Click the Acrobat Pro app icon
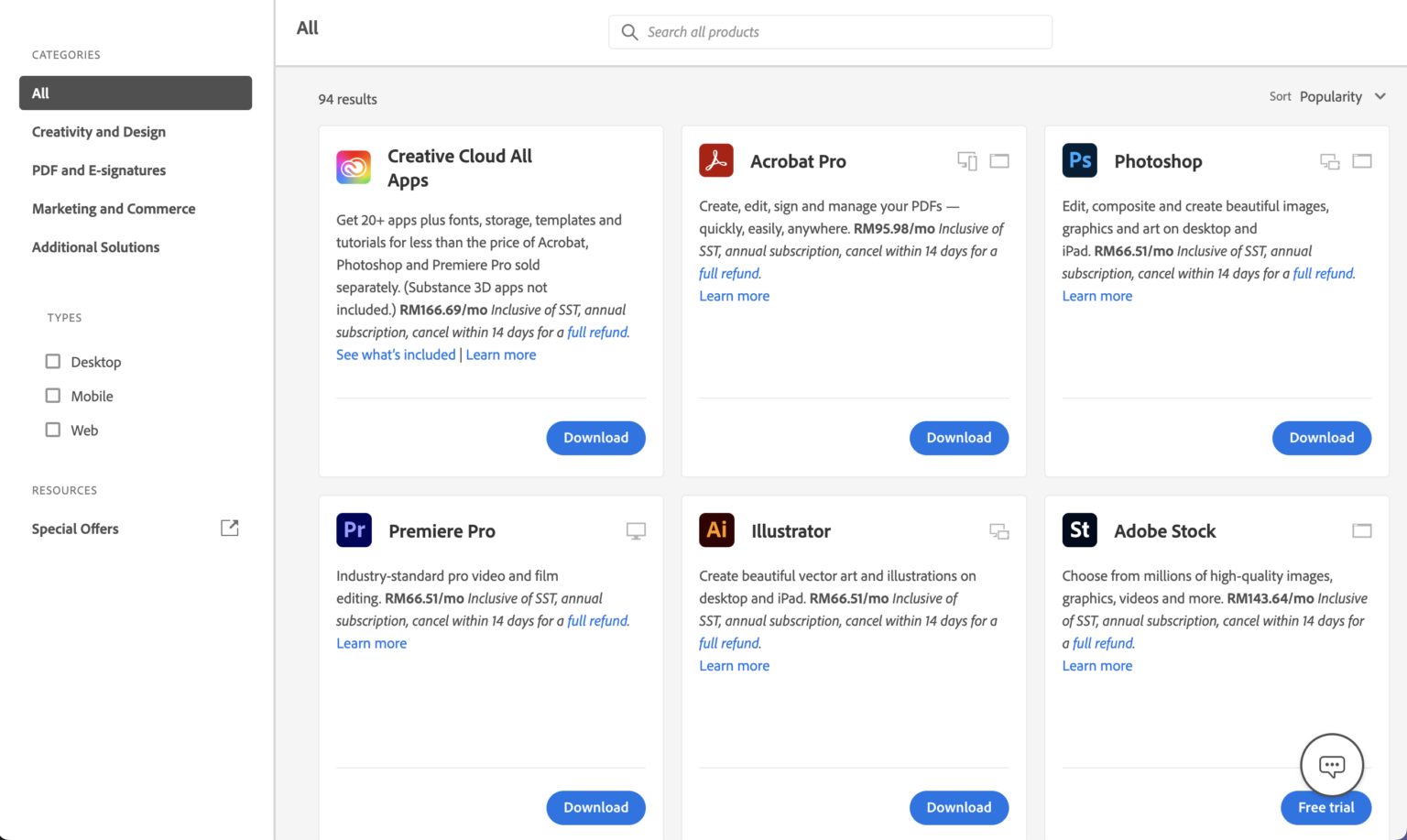Screen dimensions: 1407x840 pyautogui.click(x=716, y=160)
